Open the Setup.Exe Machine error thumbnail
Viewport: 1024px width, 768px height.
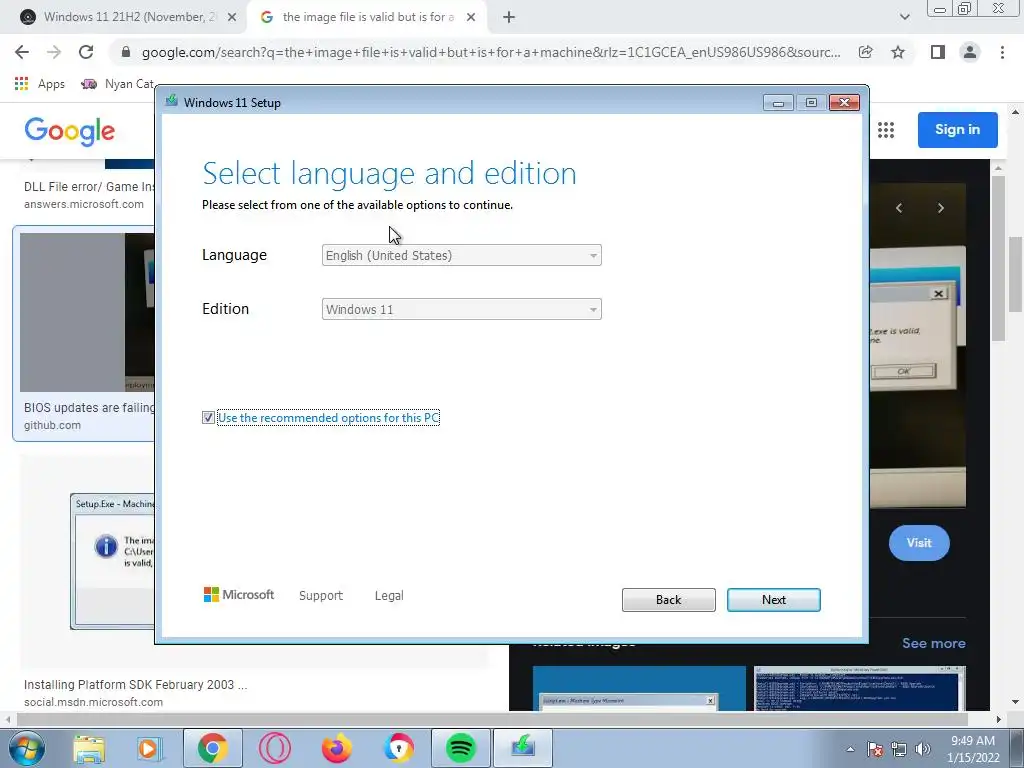pos(113,562)
